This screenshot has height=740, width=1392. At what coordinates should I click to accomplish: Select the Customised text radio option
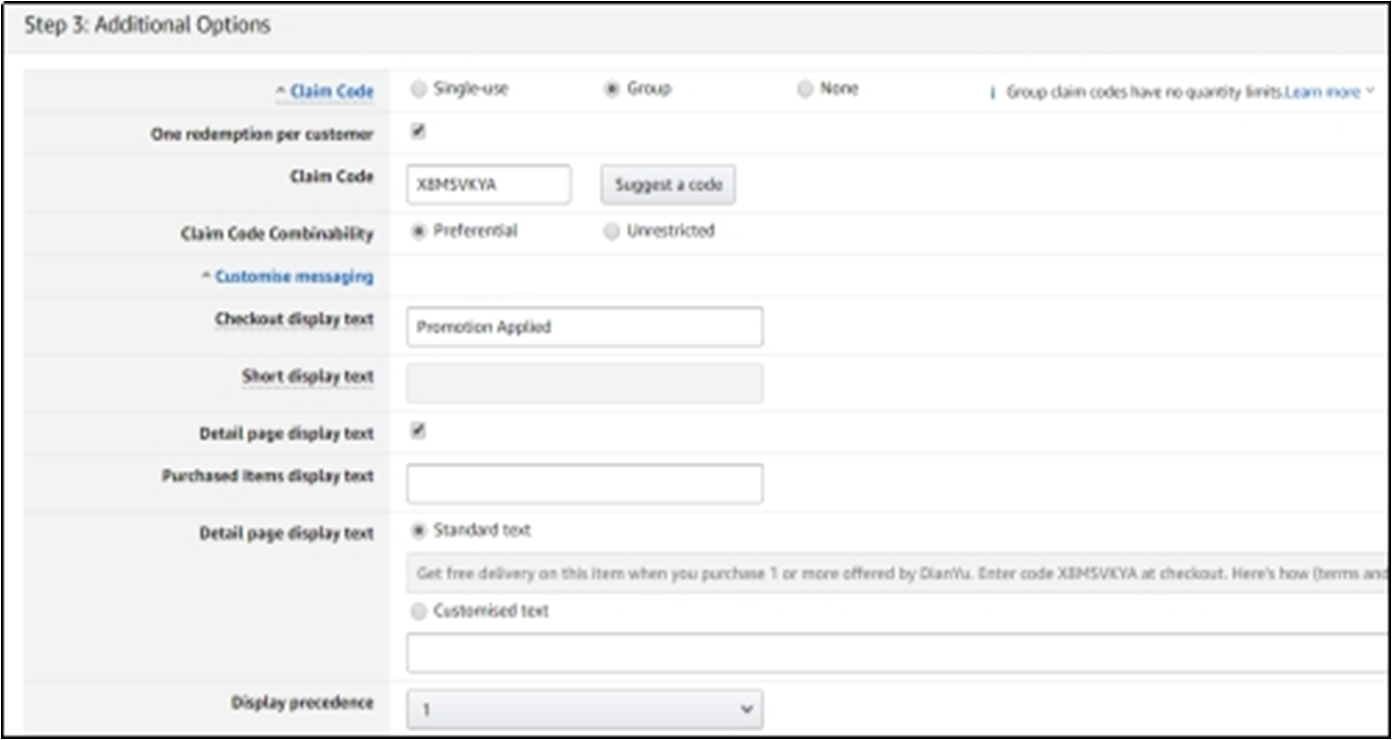pyautogui.click(x=419, y=611)
